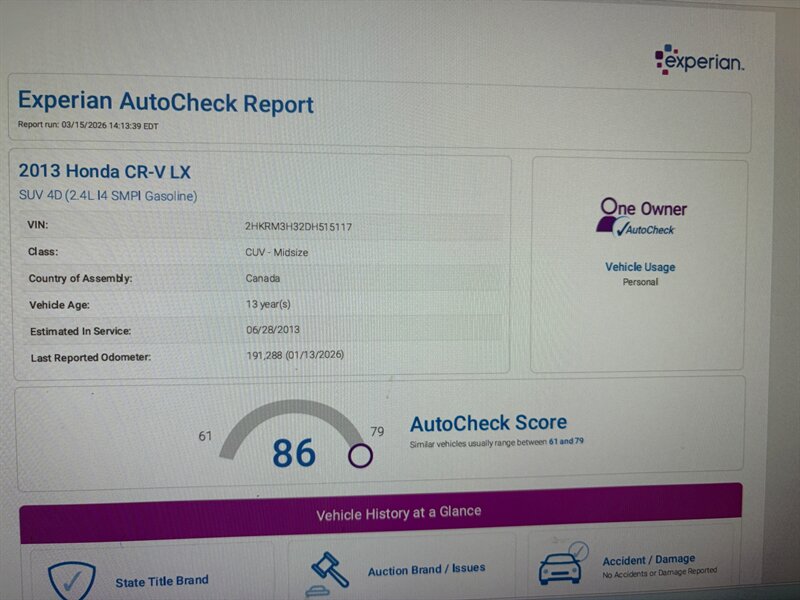Click the 2013 Honda CR-V LX heading
The image size is (800, 600).
[104, 171]
